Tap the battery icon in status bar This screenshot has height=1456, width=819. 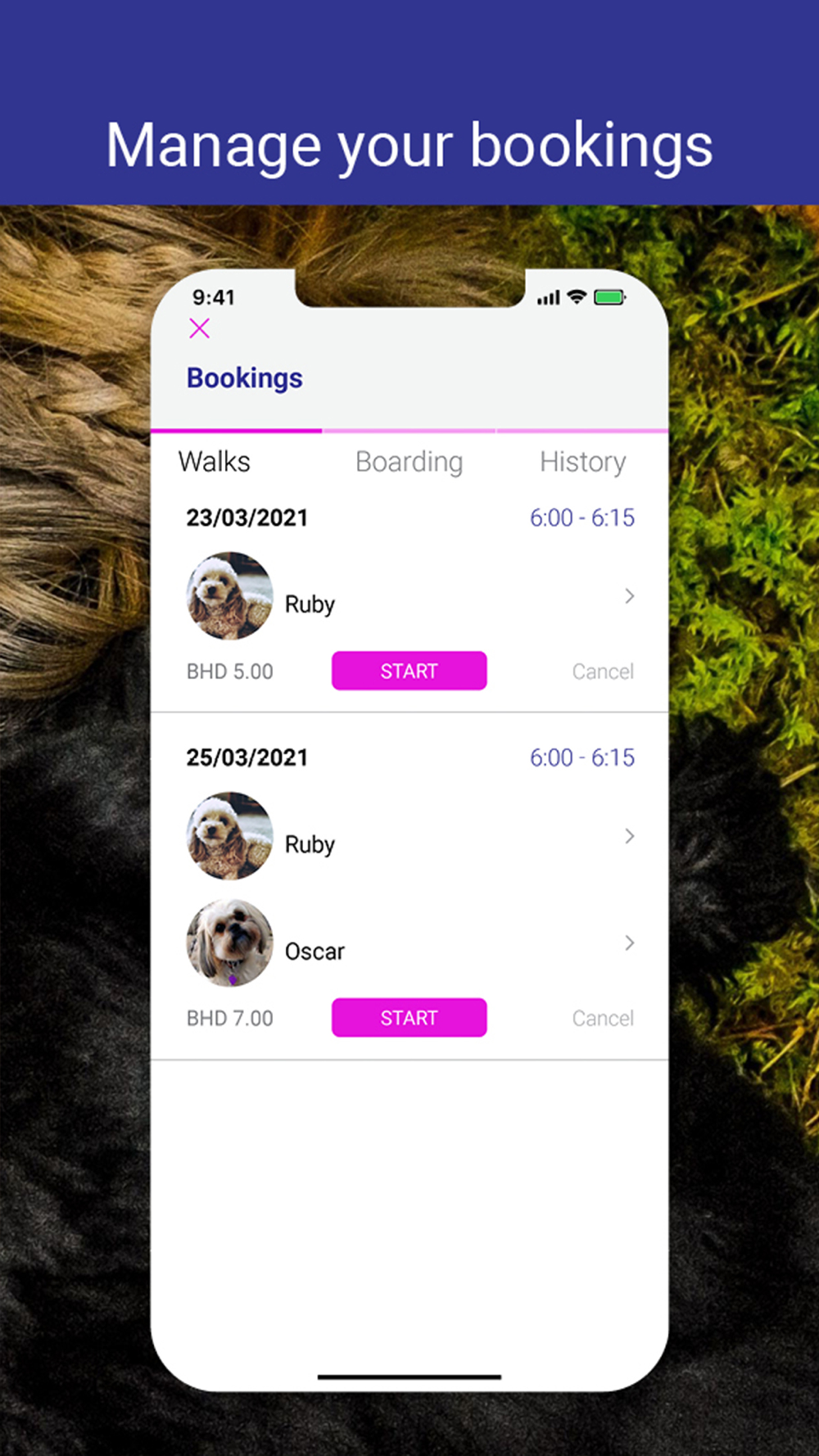pyautogui.click(x=610, y=297)
